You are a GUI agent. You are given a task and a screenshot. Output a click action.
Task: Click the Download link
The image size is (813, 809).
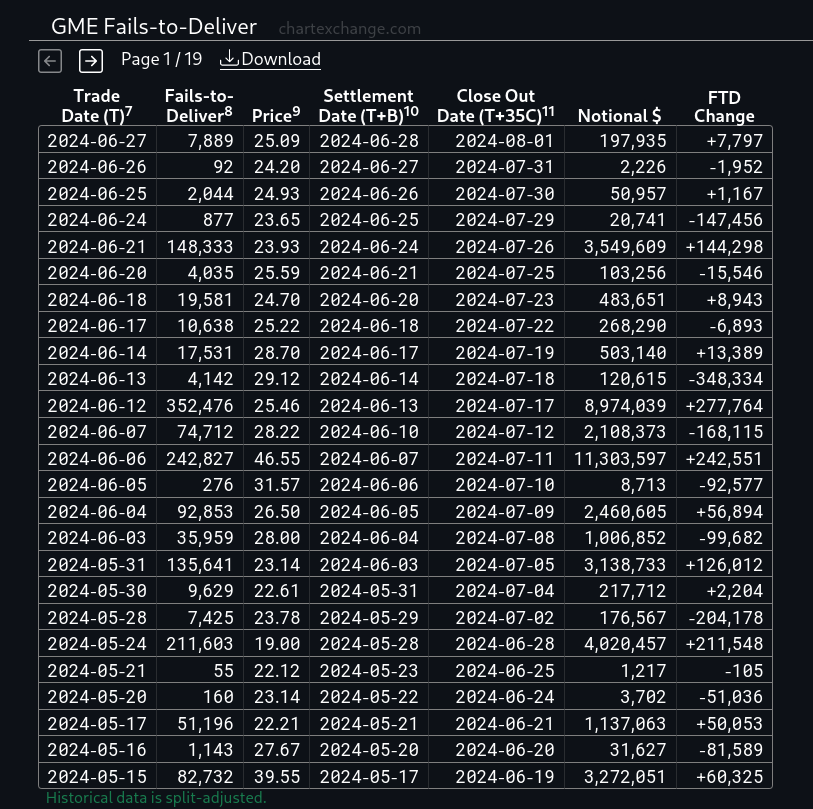coord(270,59)
